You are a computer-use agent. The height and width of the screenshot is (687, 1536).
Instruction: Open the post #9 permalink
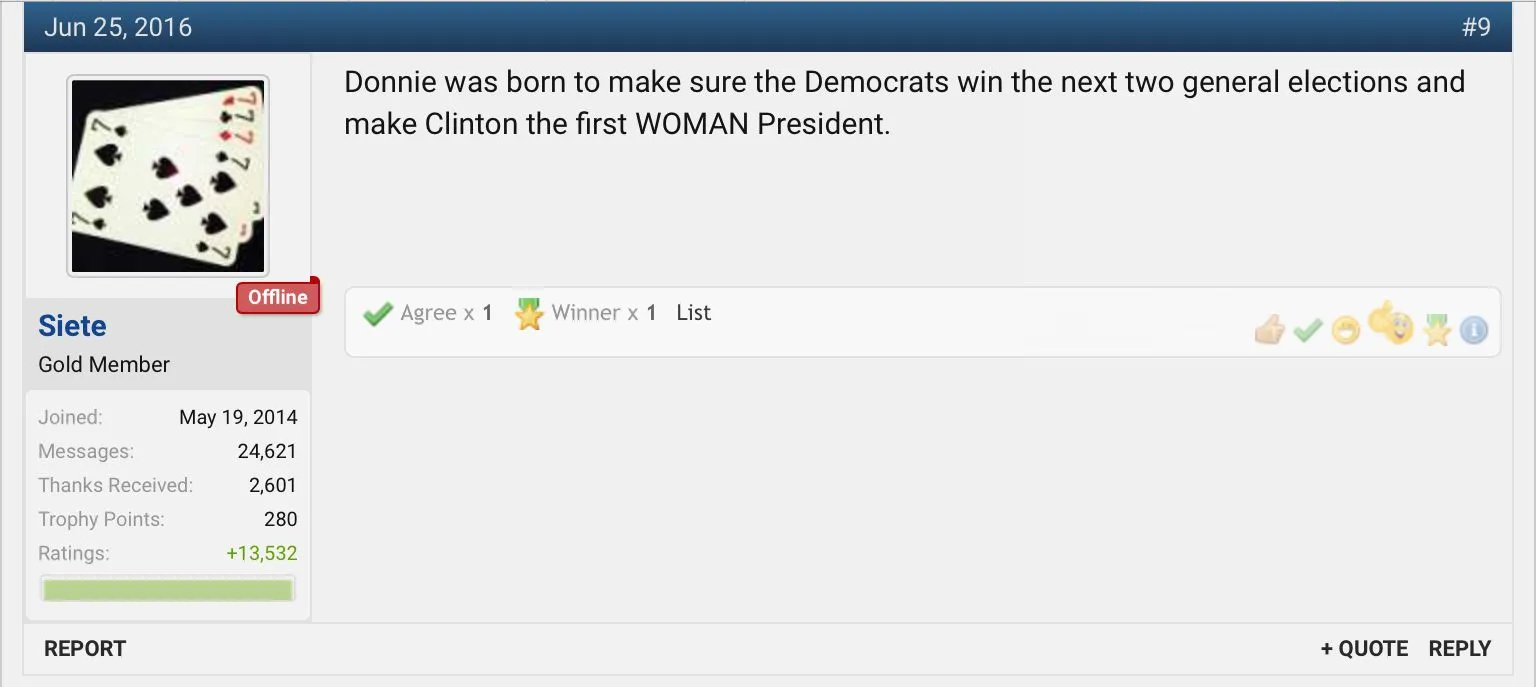1476,27
